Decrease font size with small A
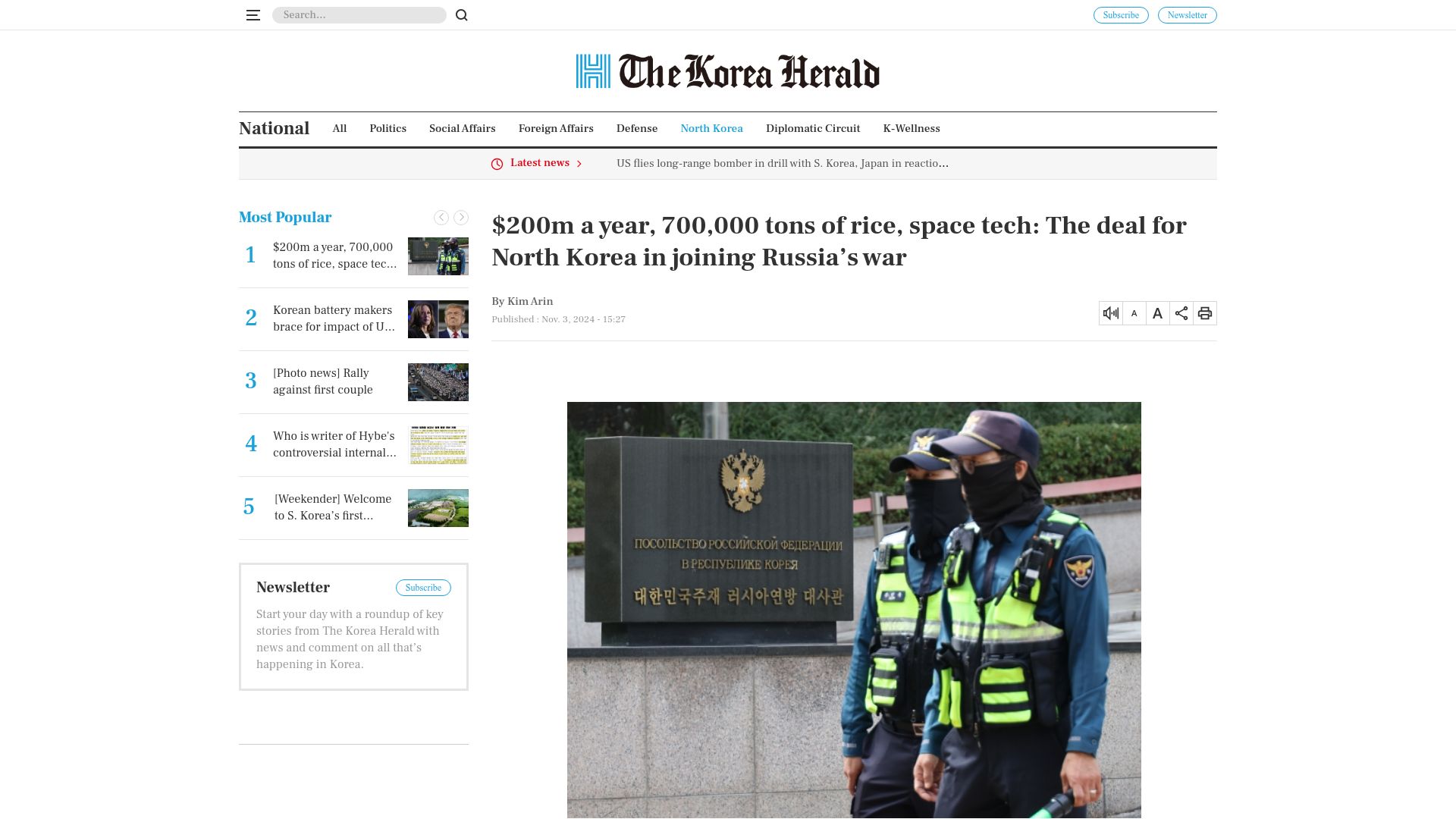1456x819 pixels. pyautogui.click(x=1134, y=313)
